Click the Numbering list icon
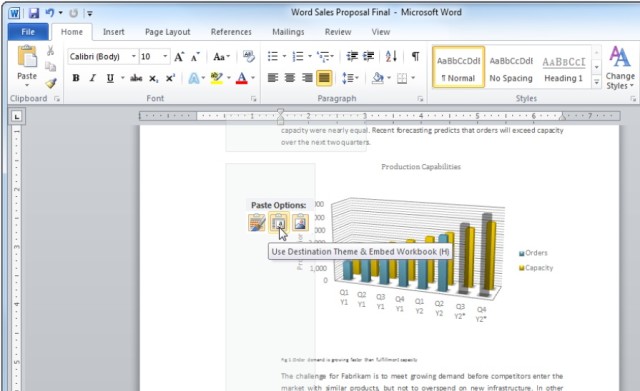Viewport: 640px width, 391px height. (x=298, y=56)
